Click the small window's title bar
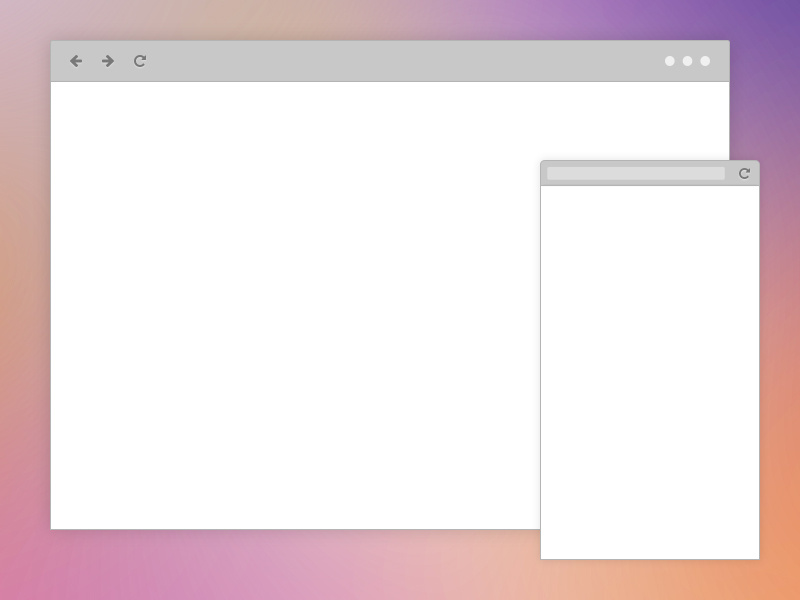The width and height of the screenshot is (800, 600). point(650,172)
